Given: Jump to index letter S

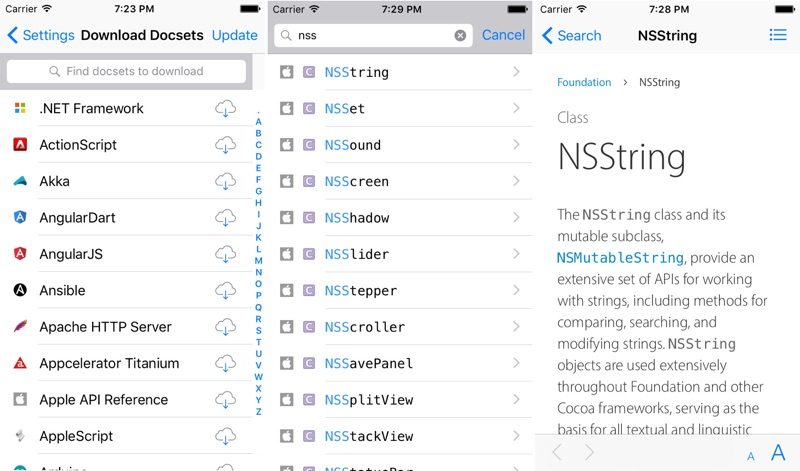Looking at the screenshot, I should pos(259,331).
